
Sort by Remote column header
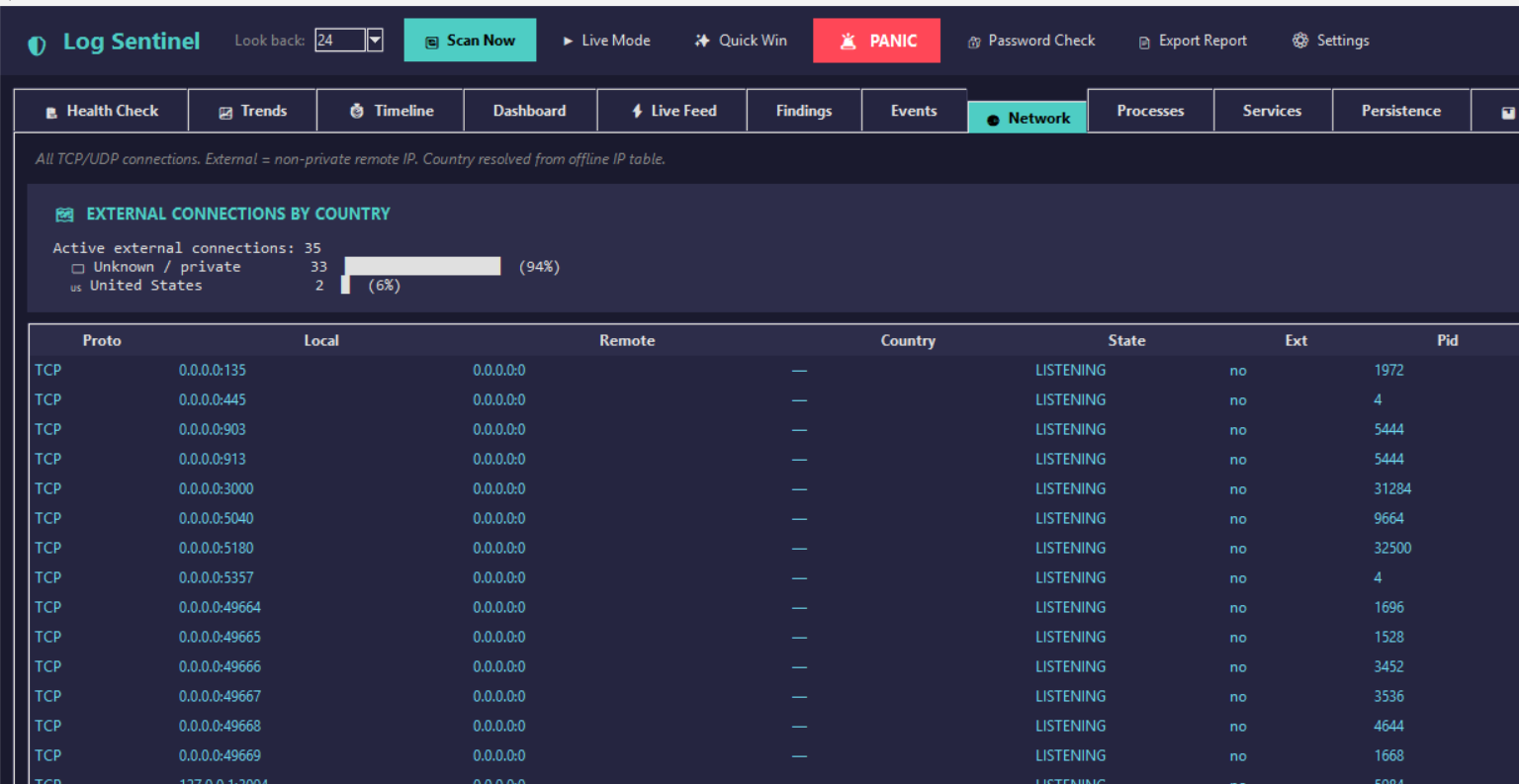point(627,340)
